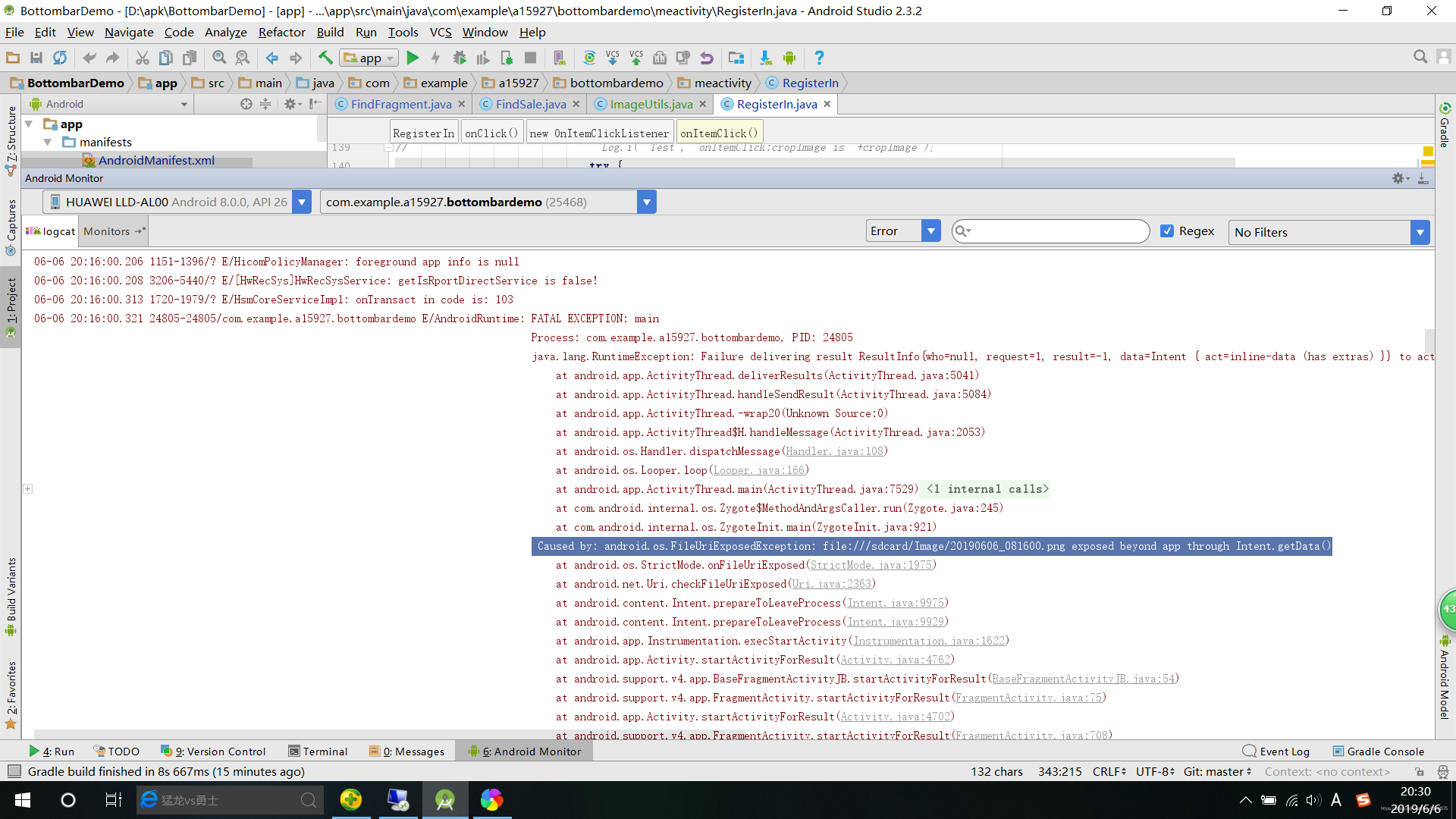Open the StrictMode.java:1975 stack link
The height and width of the screenshot is (819, 1456).
point(871,565)
